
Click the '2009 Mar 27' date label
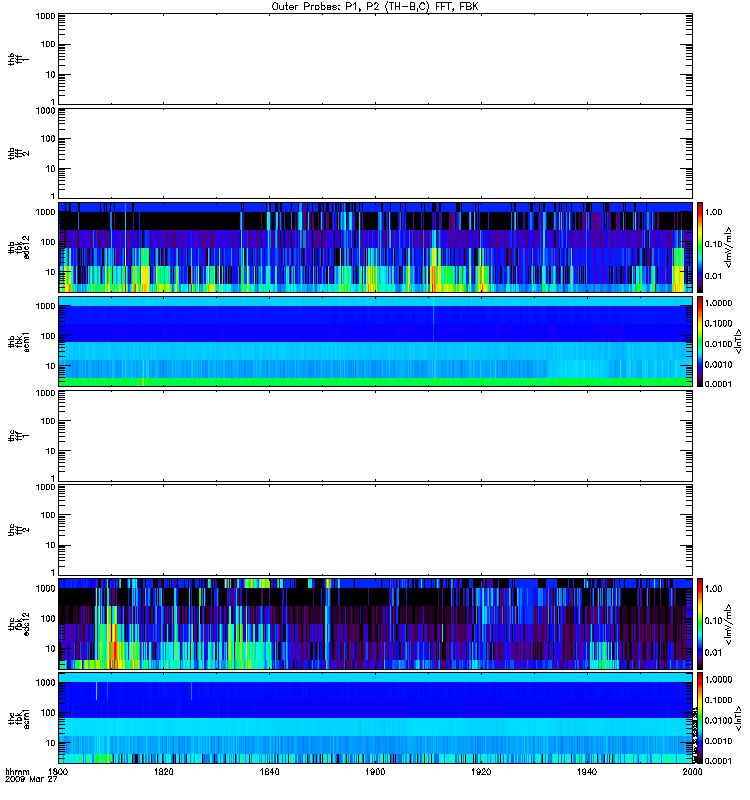(31, 779)
